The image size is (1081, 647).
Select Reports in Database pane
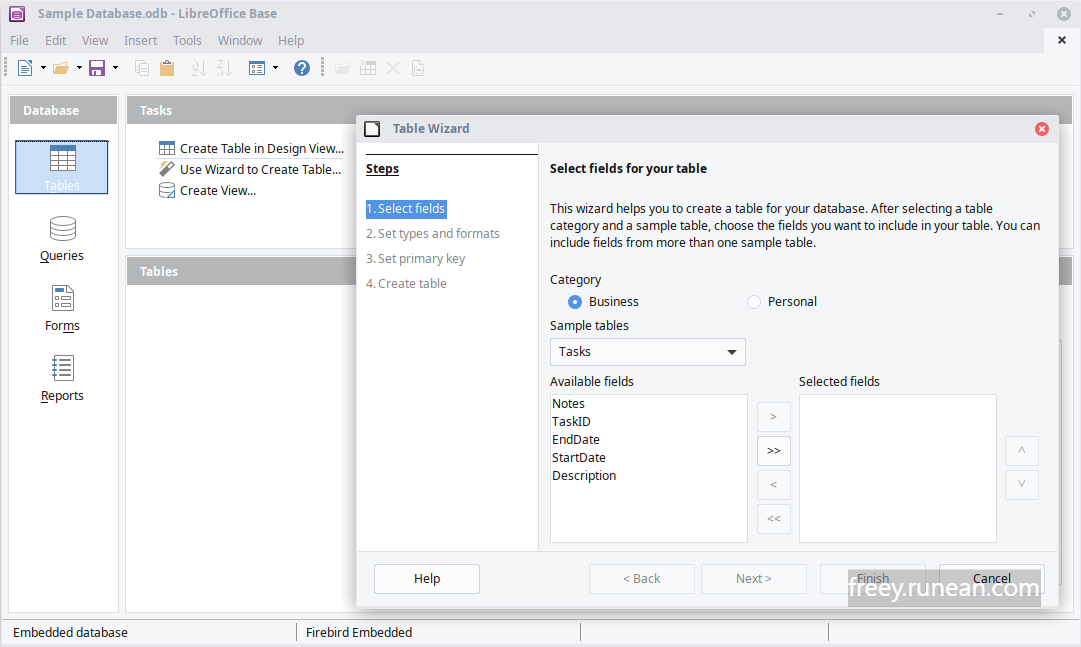click(62, 379)
